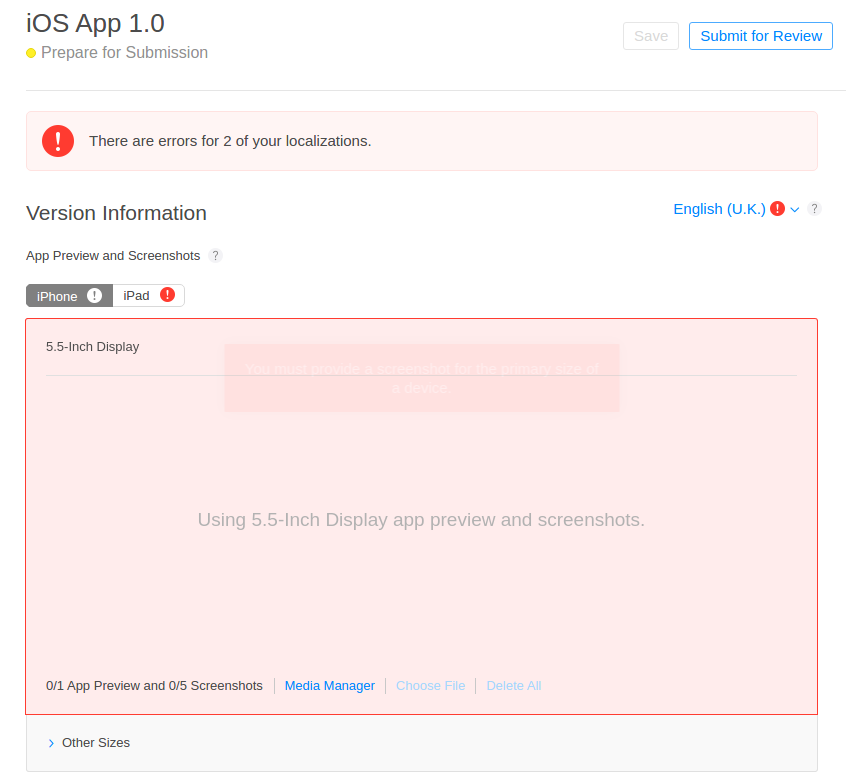Viewport: 846px width, 781px height.
Task: Click the Choose File link
Action: [431, 686]
